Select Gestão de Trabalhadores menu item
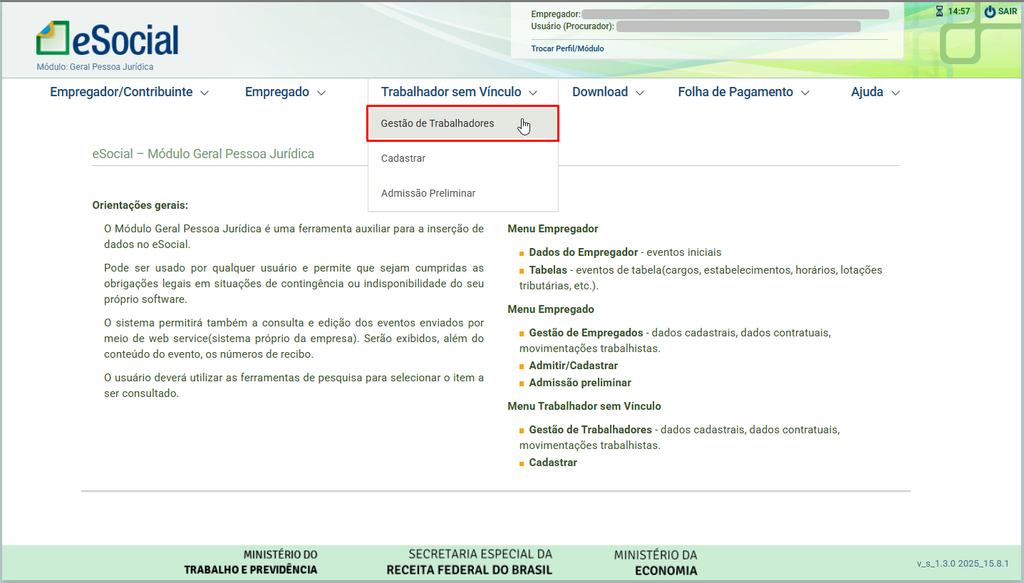 coord(438,124)
